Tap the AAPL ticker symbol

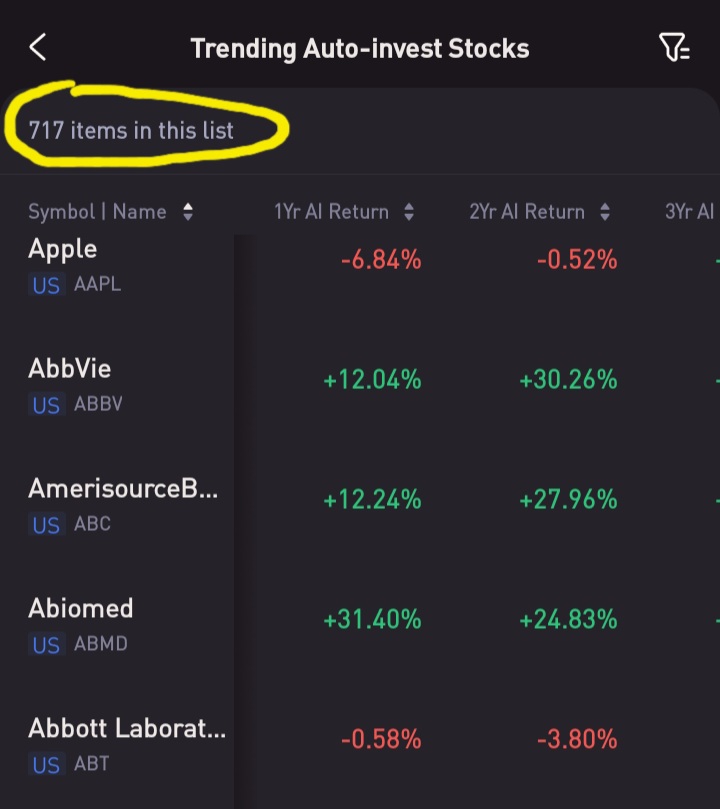[x=97, y=285]
